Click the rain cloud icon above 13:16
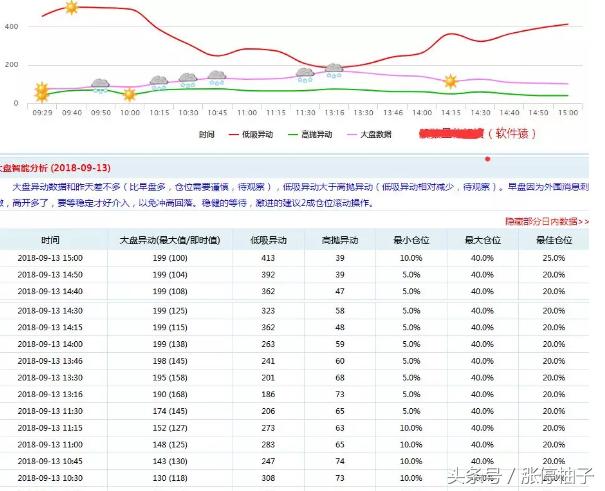Image resolution: width=605 pixels, height=491 pixels. (x=334, y=71)
